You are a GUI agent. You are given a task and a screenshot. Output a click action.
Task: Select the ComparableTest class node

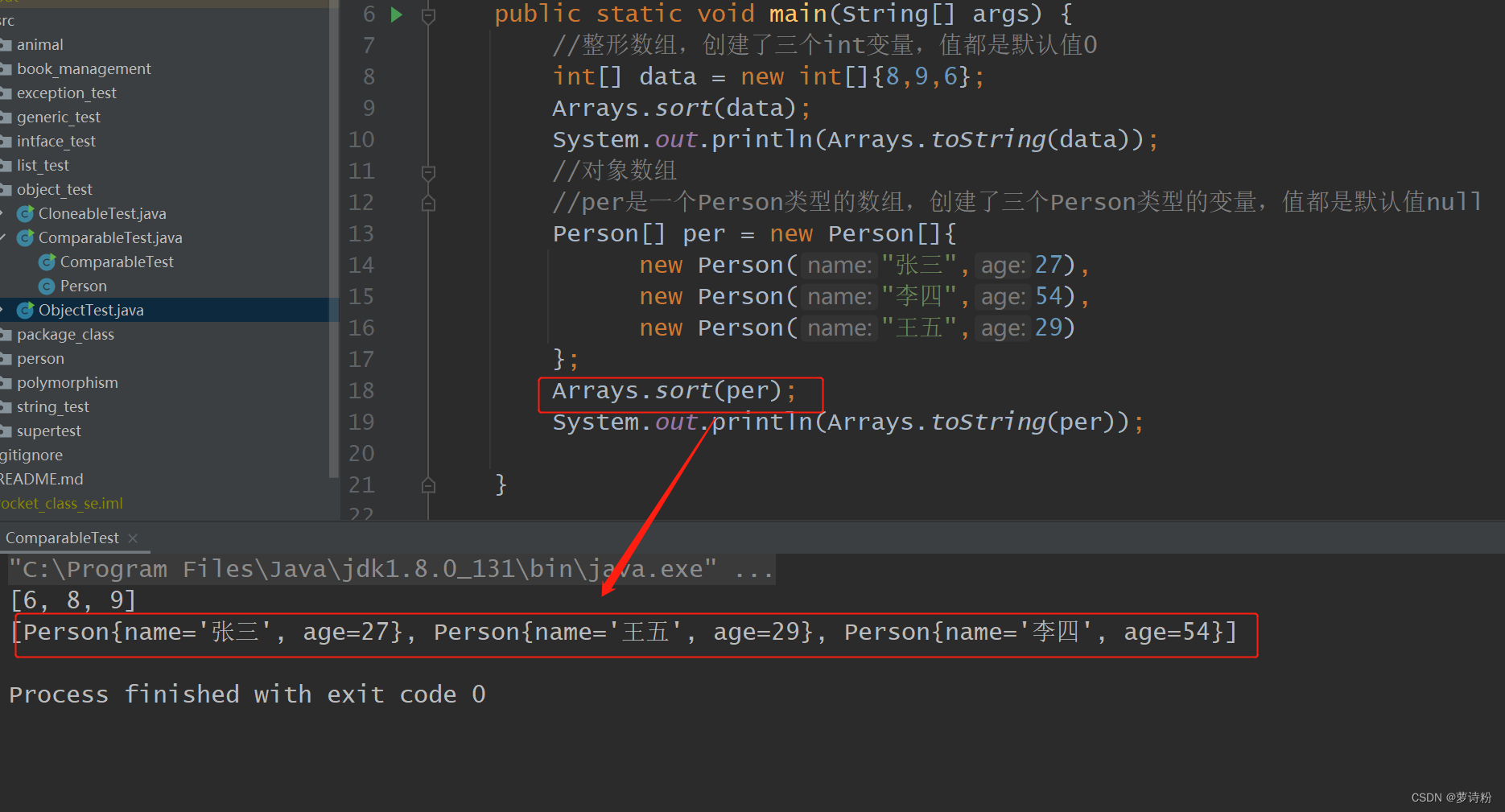tap(117, 262)
